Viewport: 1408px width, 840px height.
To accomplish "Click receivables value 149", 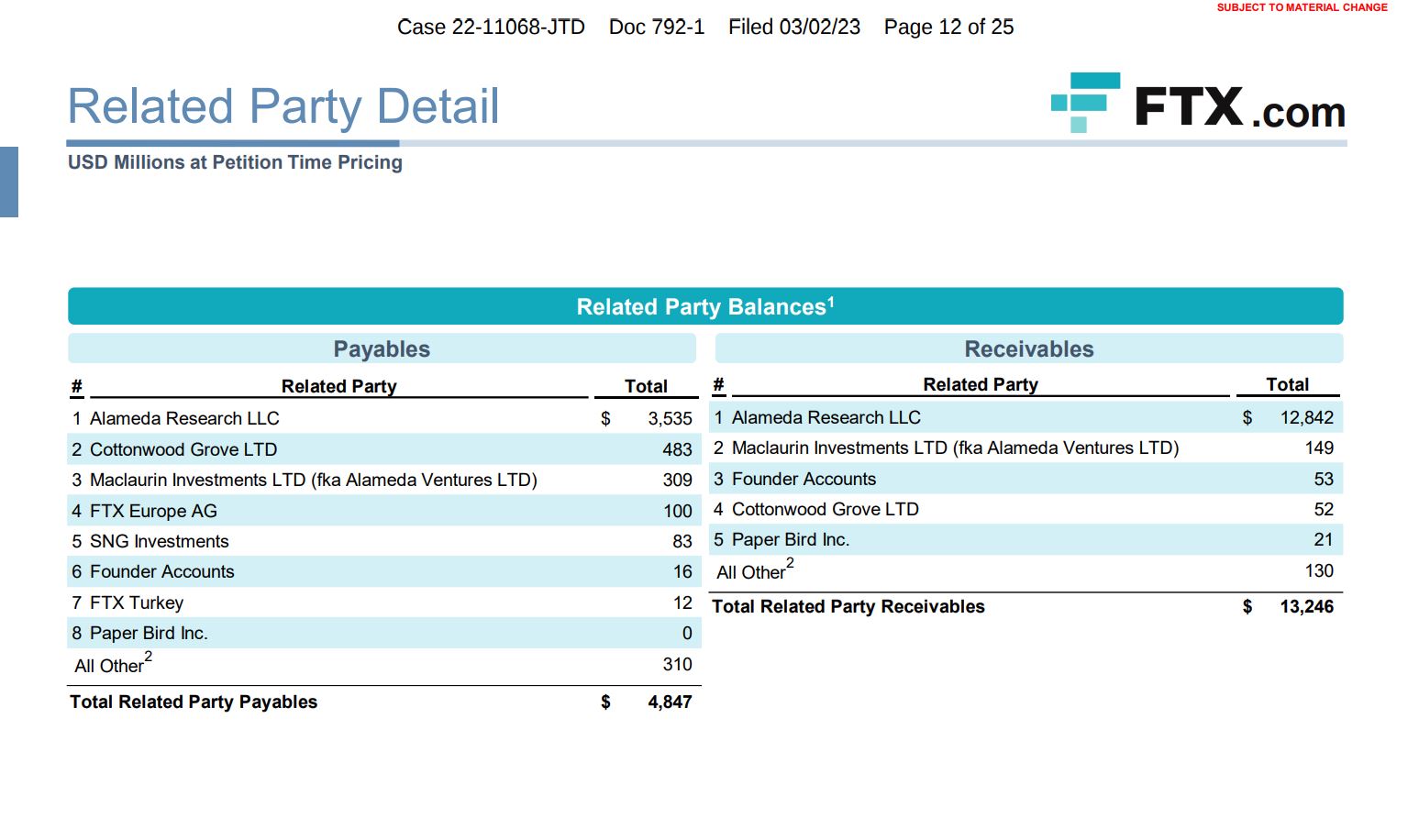I will [1319, 448].
